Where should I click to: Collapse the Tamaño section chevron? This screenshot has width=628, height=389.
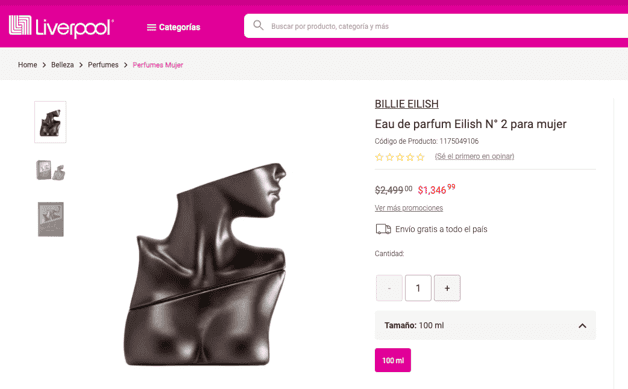(x=582, y=326)
